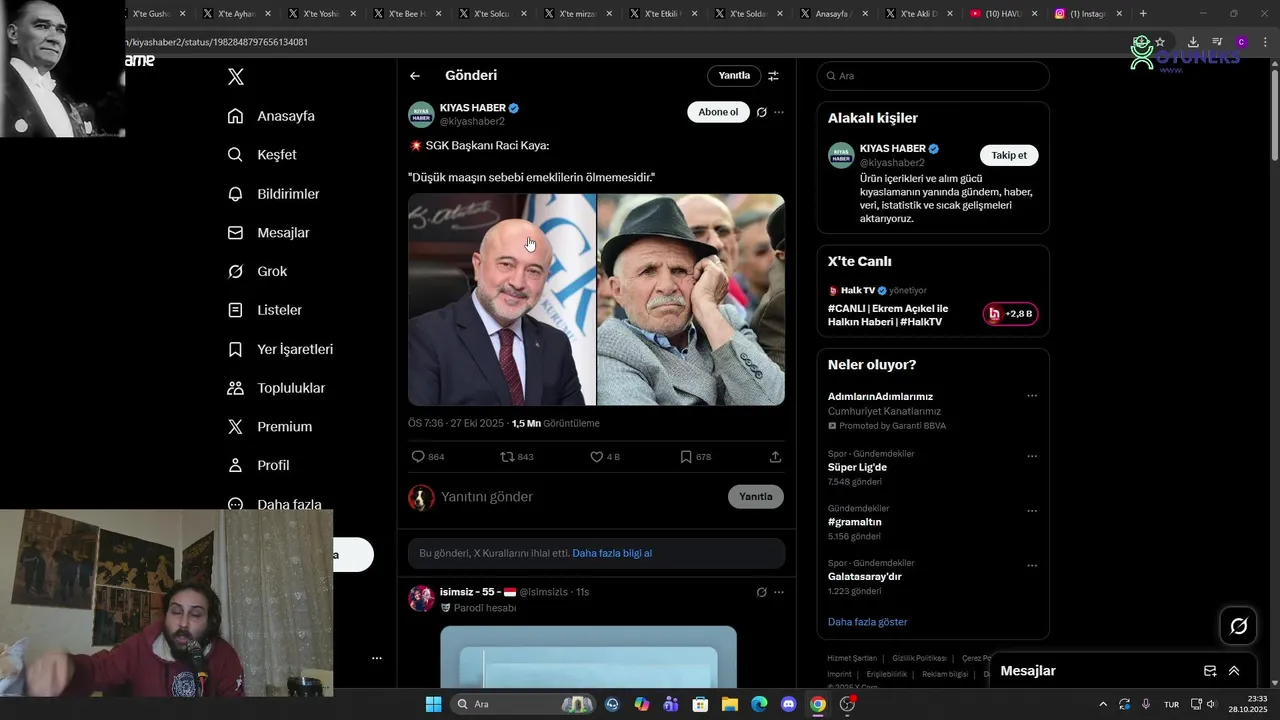Open options for Galatasaray'dır trend

(x=1032, y=566)
